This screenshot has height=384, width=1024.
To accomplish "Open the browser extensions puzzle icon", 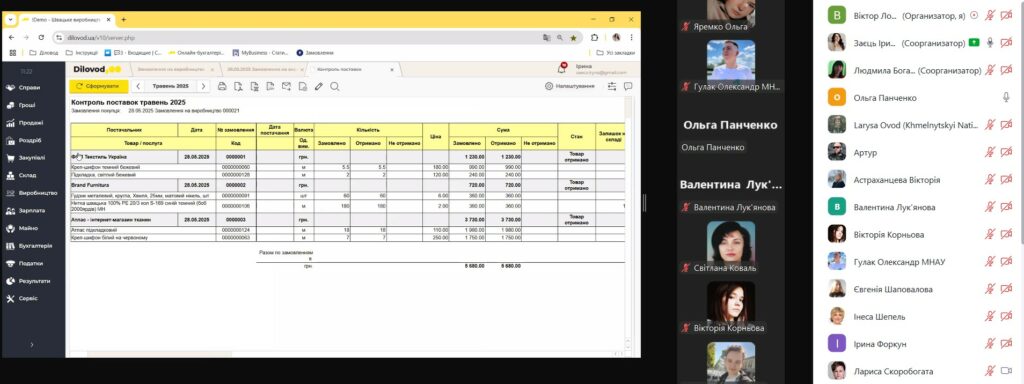I will pyautogui.click(x=595, y=38).
